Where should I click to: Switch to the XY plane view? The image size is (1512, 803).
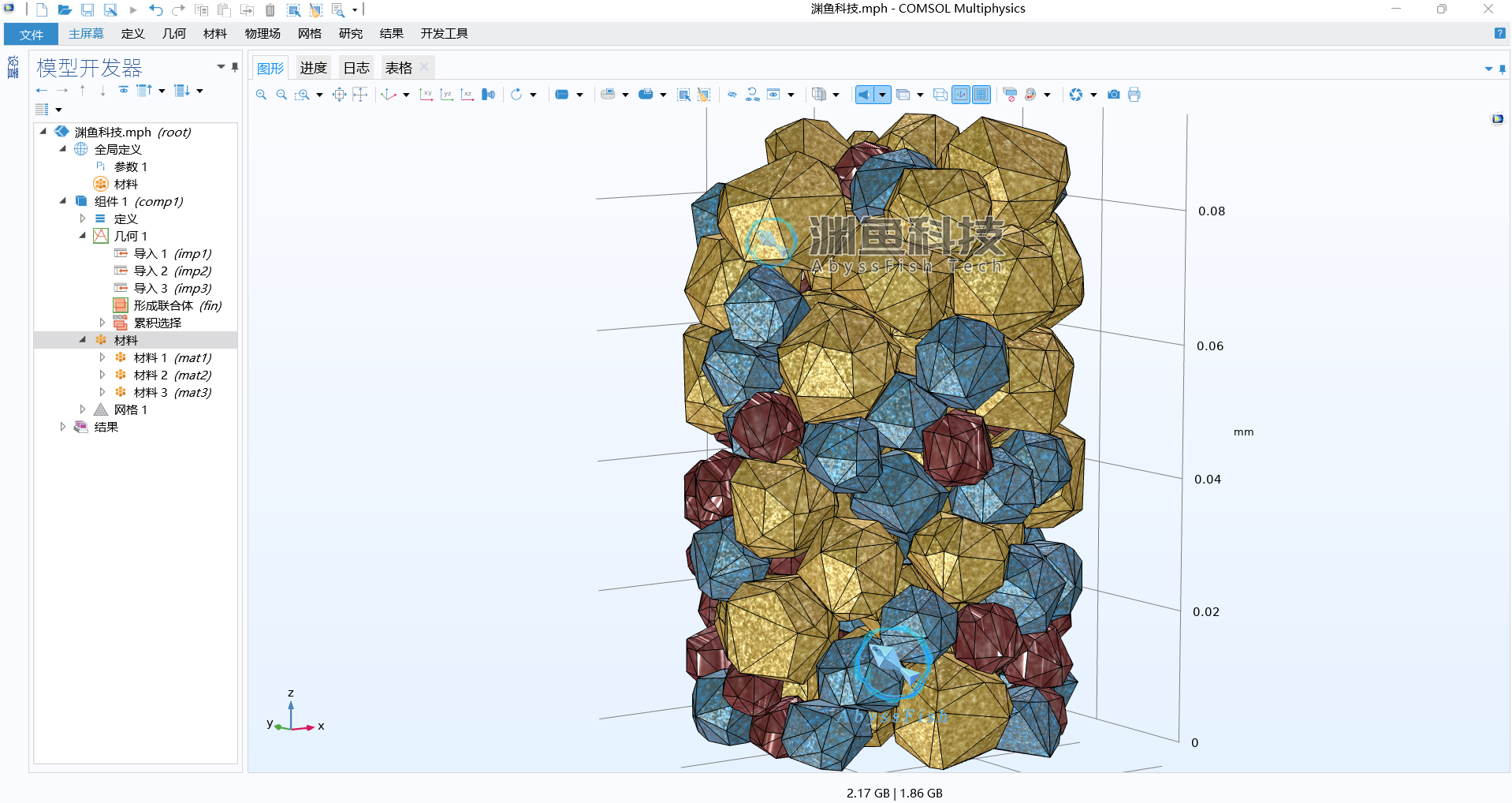(x=426, y=95)
